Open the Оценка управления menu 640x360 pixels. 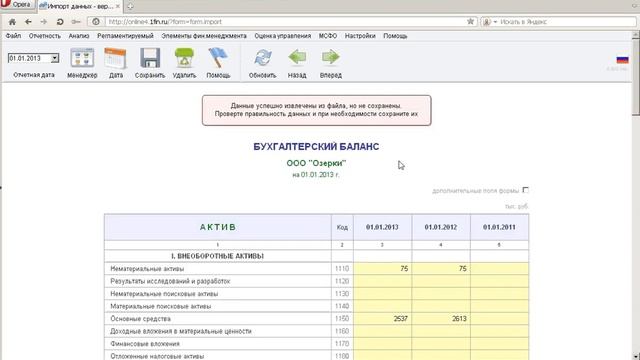pos(282,36)
